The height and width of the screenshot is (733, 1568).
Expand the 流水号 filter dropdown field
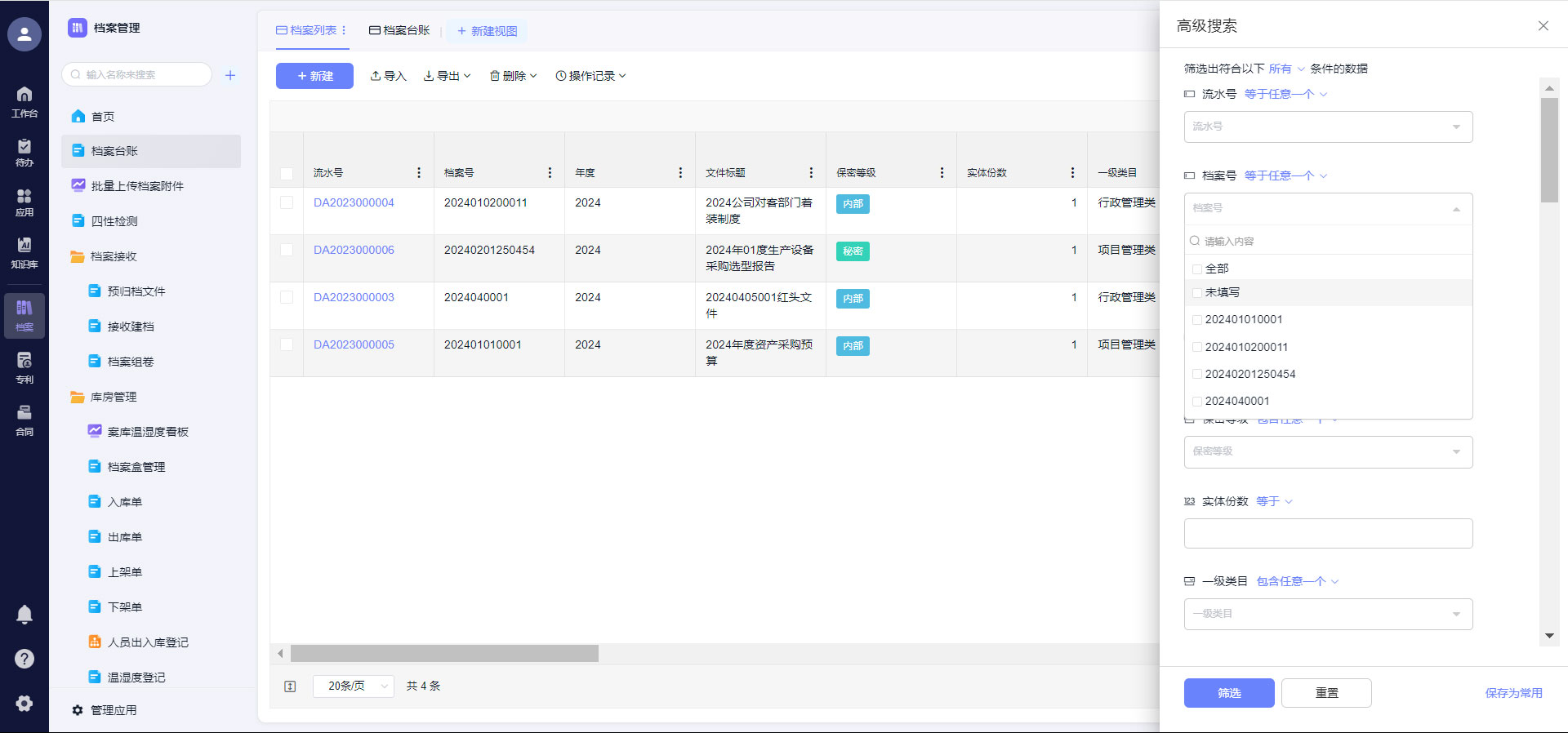1328,127
